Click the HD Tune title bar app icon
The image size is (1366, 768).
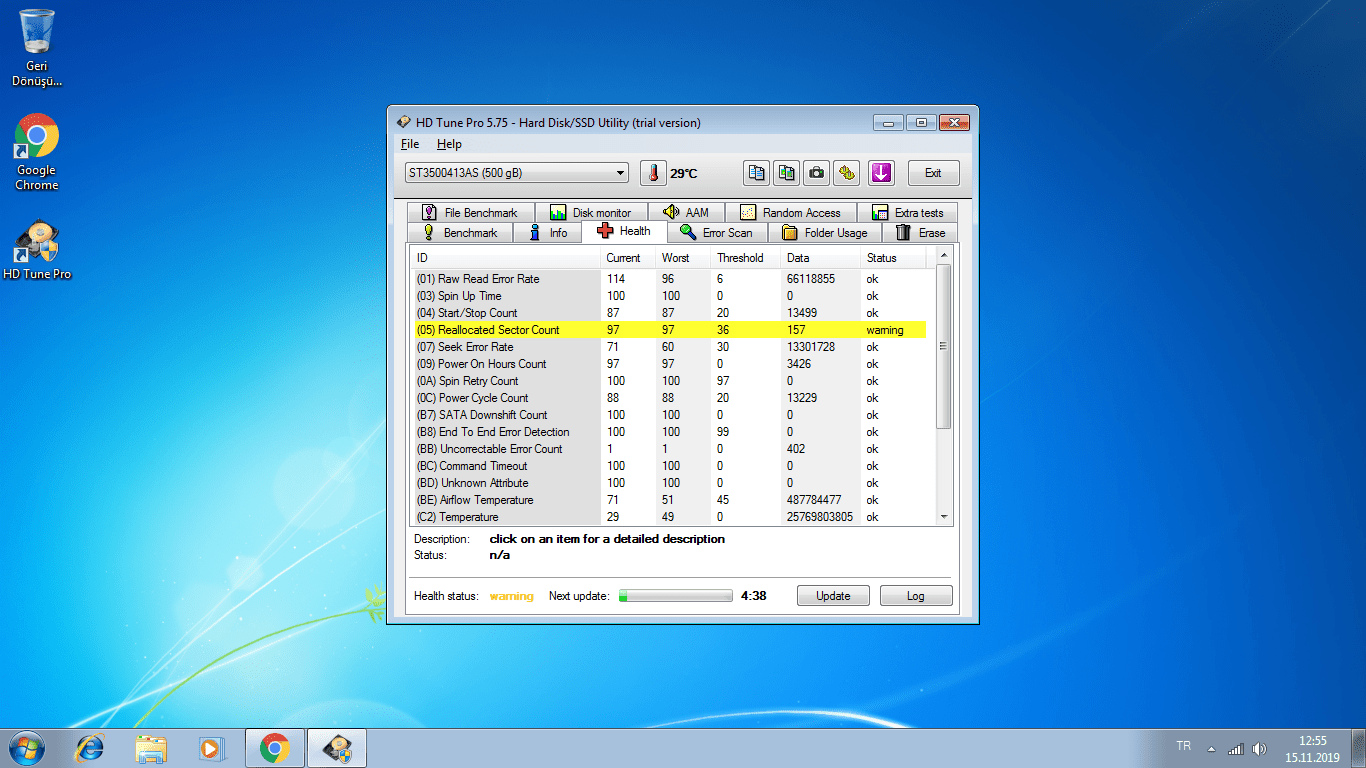tap(403, 122)
